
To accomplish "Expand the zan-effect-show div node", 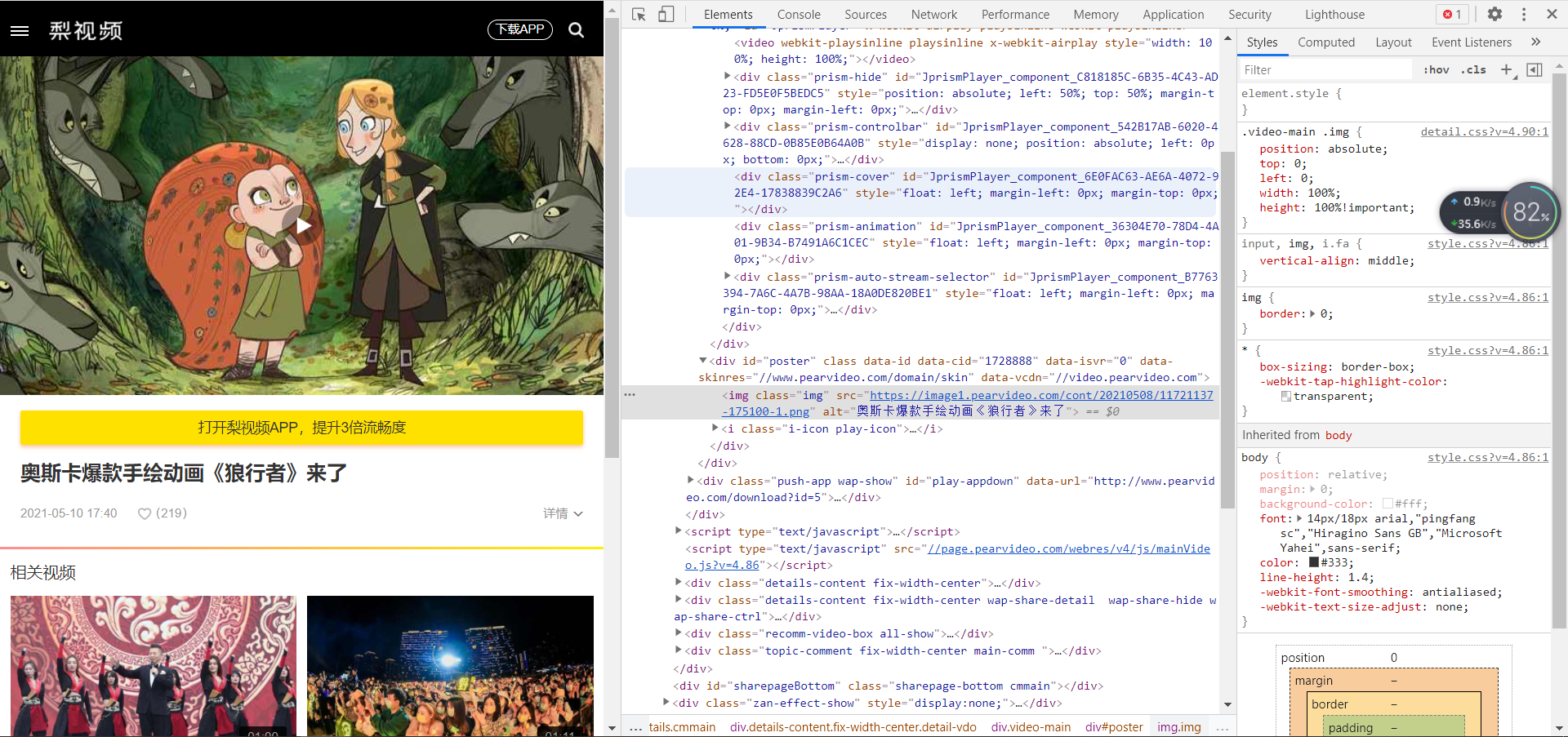I will 666,702.
